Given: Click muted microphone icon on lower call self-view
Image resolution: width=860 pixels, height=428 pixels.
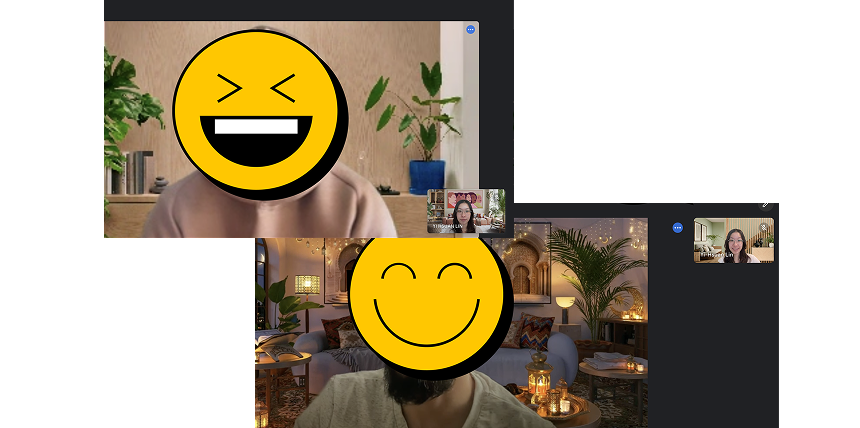Looking at the screenshot, I should pyautogui.click(x=763, y=227).
